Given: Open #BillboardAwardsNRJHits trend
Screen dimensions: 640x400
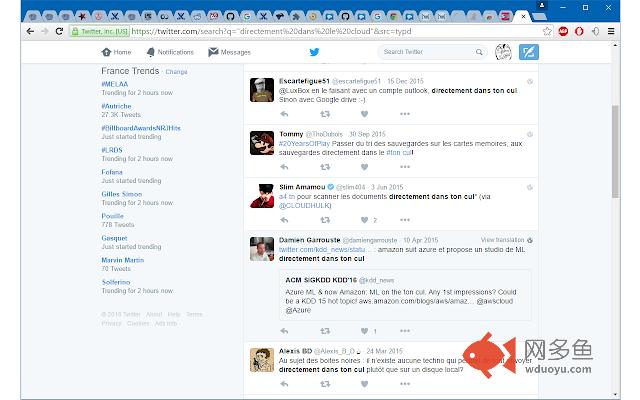Looking at the screenshot, I should tap(141, 128).
